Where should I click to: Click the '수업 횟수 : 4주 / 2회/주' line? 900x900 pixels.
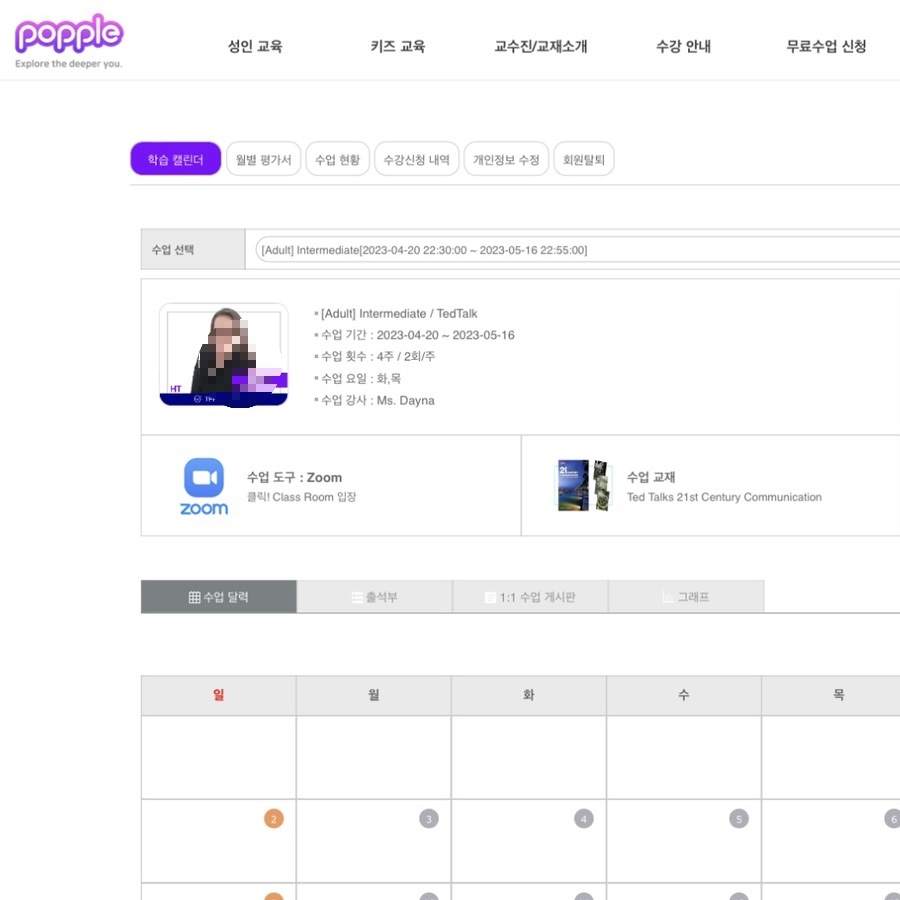[x=378, y=356]
